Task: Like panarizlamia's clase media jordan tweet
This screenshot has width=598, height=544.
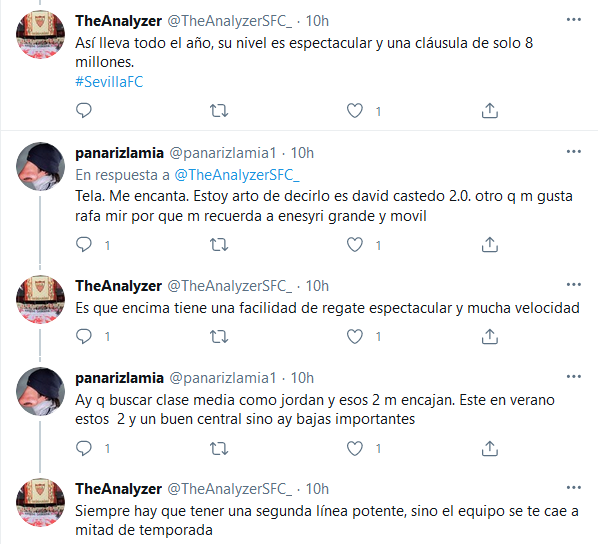Action: tap(355, 448)
